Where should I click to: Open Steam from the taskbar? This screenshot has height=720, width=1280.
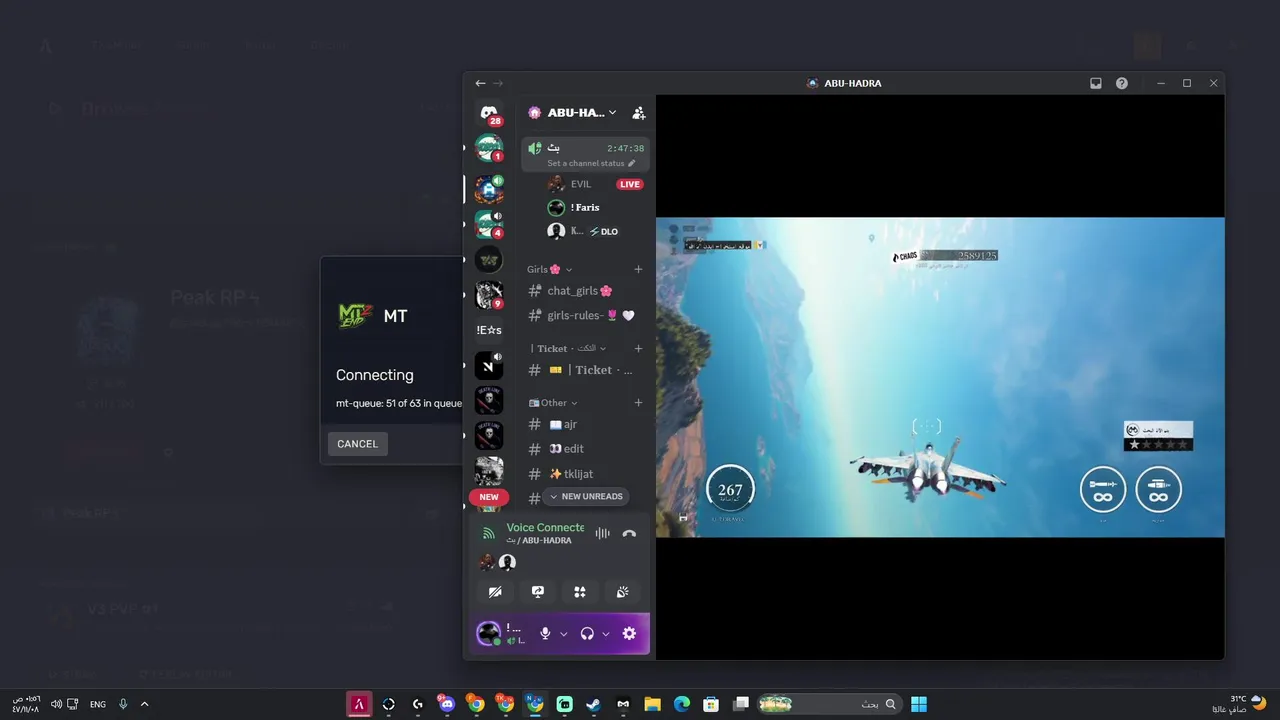pyautogui.click(x=594, y=704)
